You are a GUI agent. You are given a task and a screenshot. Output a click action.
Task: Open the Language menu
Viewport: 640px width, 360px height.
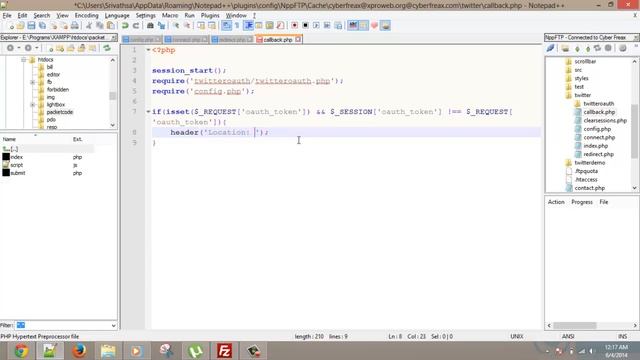click(117, 16)
